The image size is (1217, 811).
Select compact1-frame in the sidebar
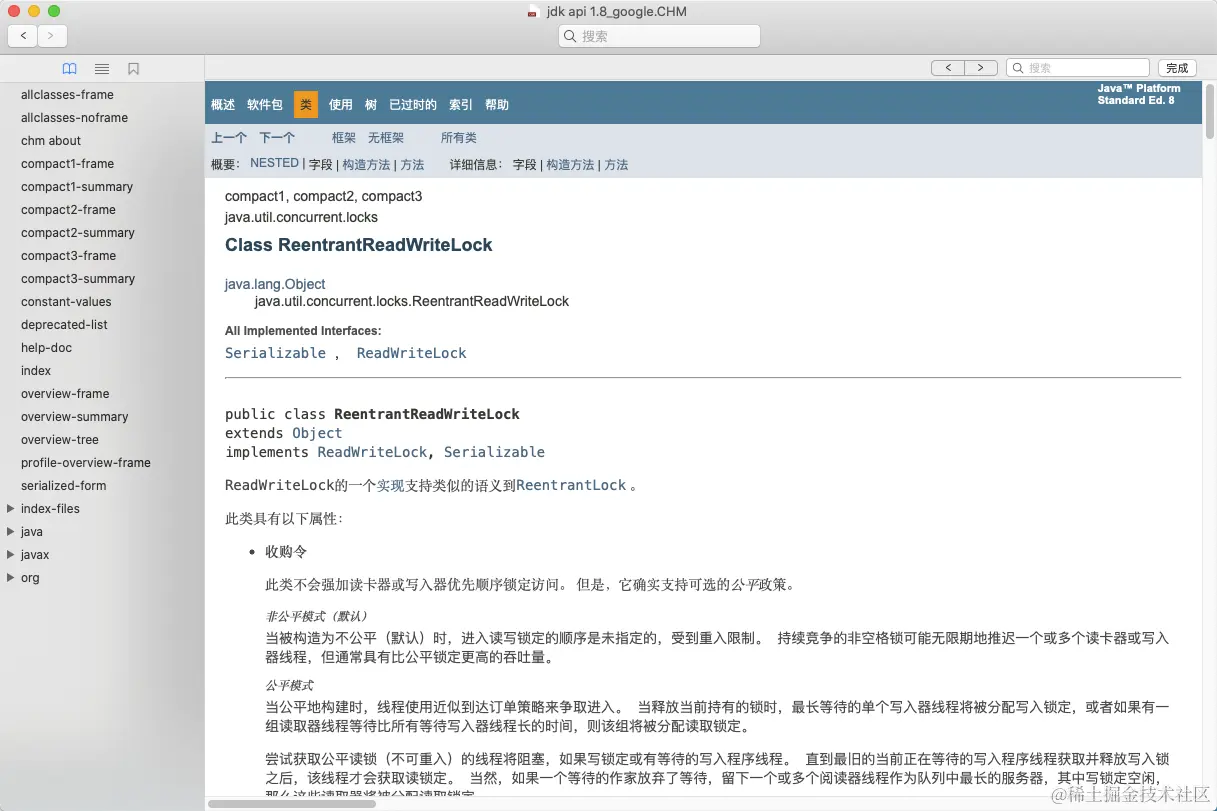(67, 164)
